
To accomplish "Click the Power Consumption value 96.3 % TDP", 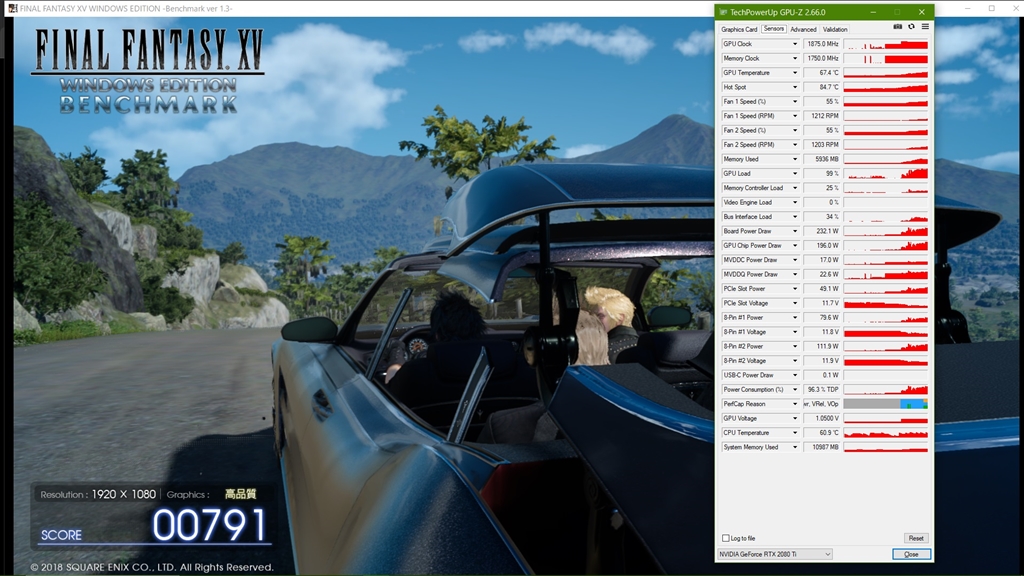I will point(822,389).
